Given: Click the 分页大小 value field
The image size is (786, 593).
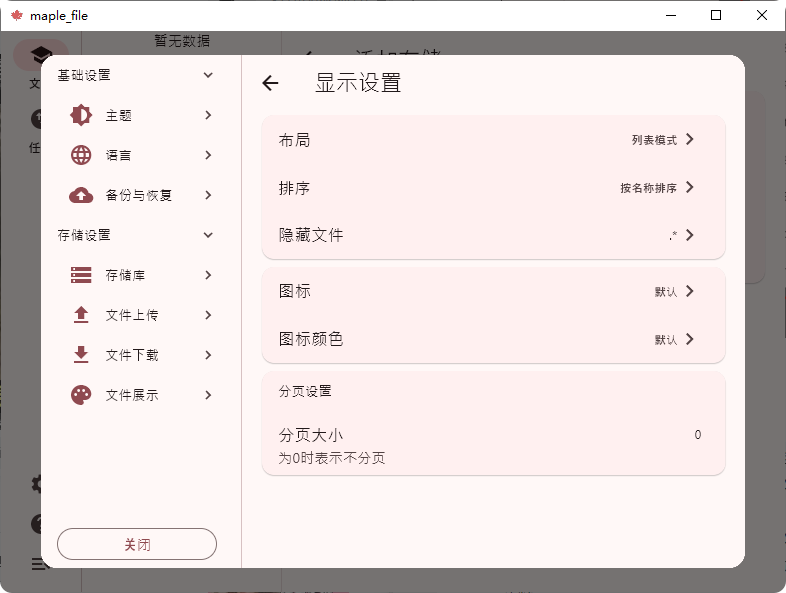Looking at the screenshot, I should point(697,435).
